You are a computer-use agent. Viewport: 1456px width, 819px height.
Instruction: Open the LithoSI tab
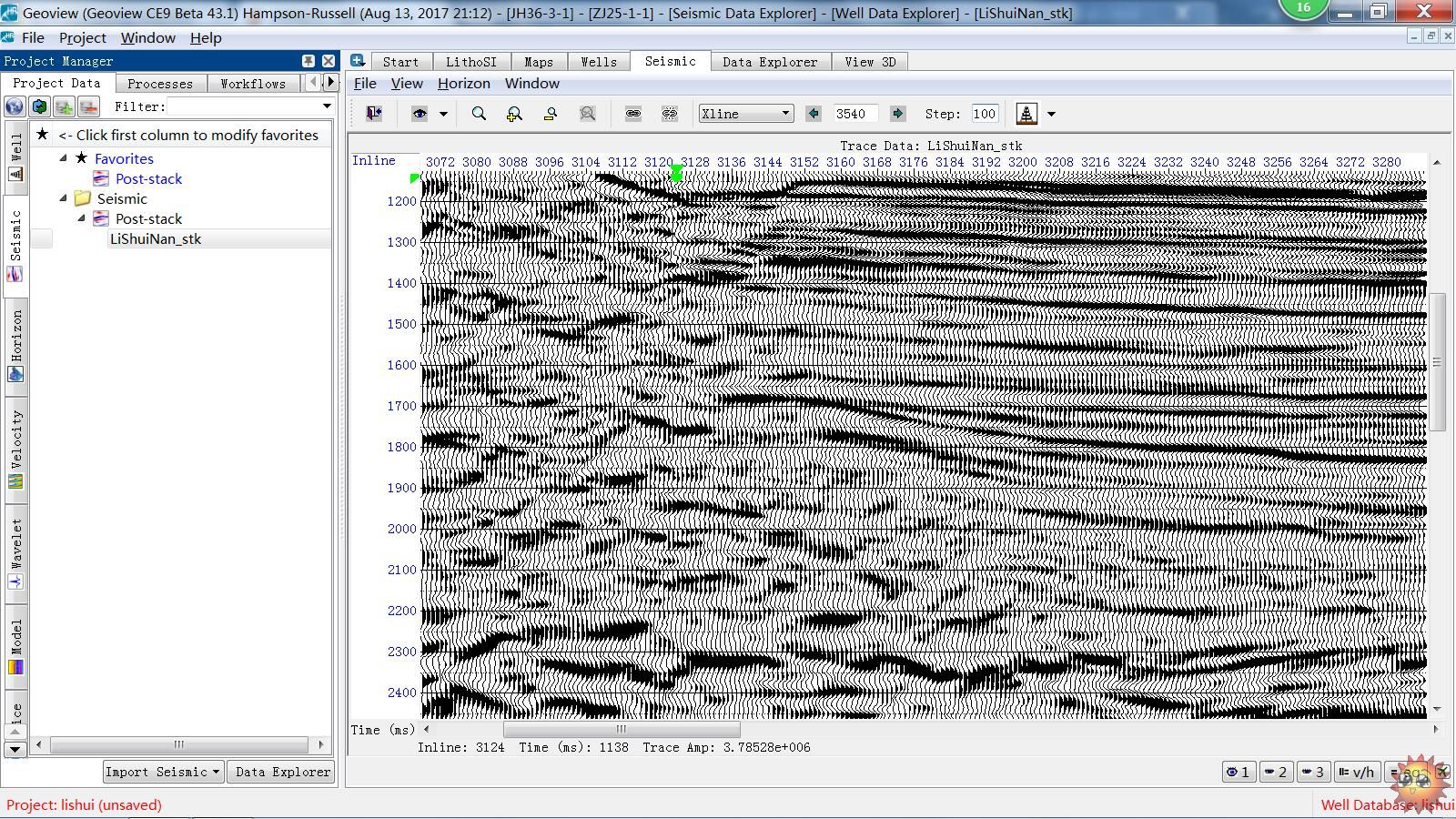471,62
